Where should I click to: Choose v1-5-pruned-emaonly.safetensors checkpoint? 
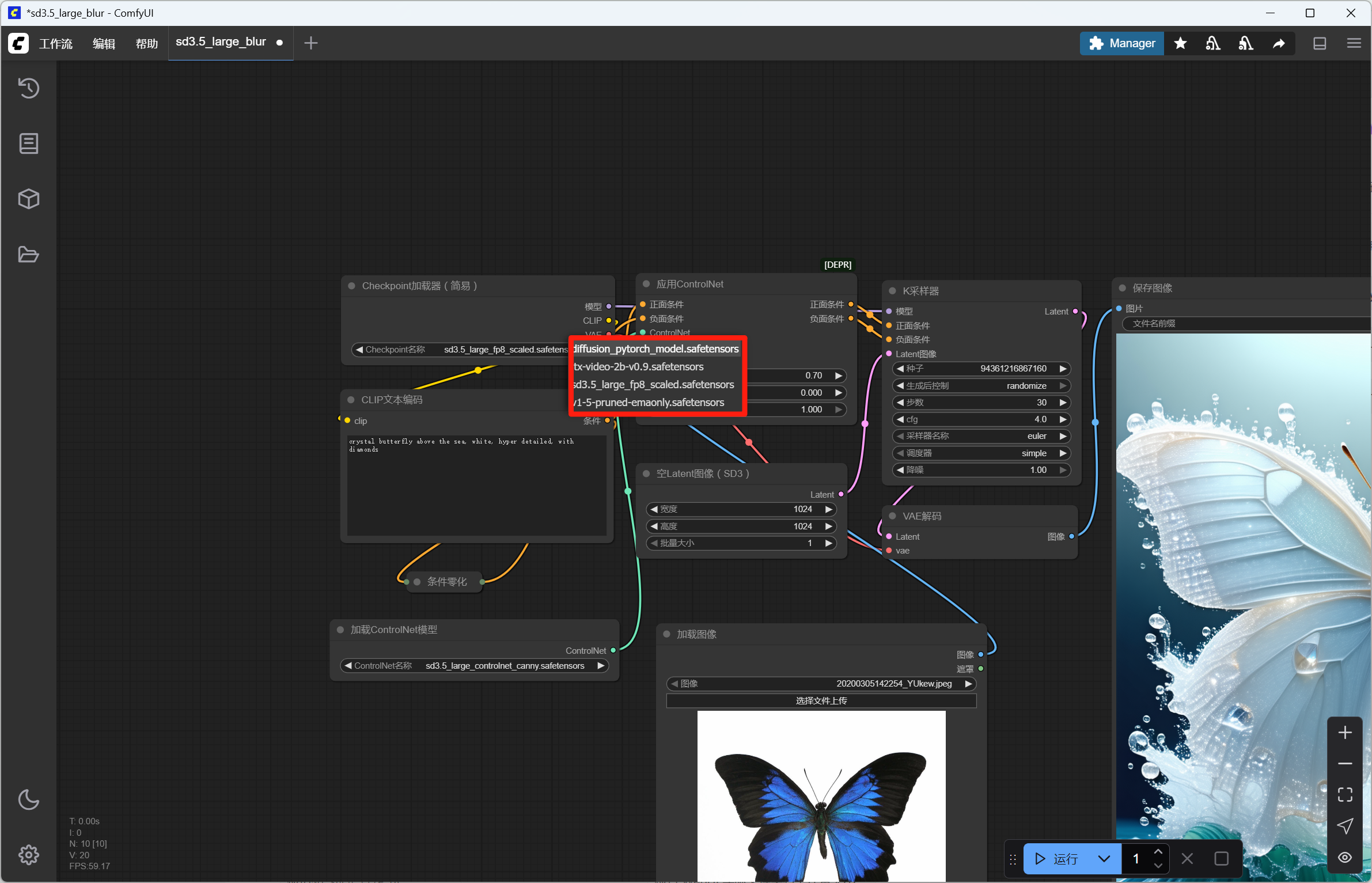point(656,403)
